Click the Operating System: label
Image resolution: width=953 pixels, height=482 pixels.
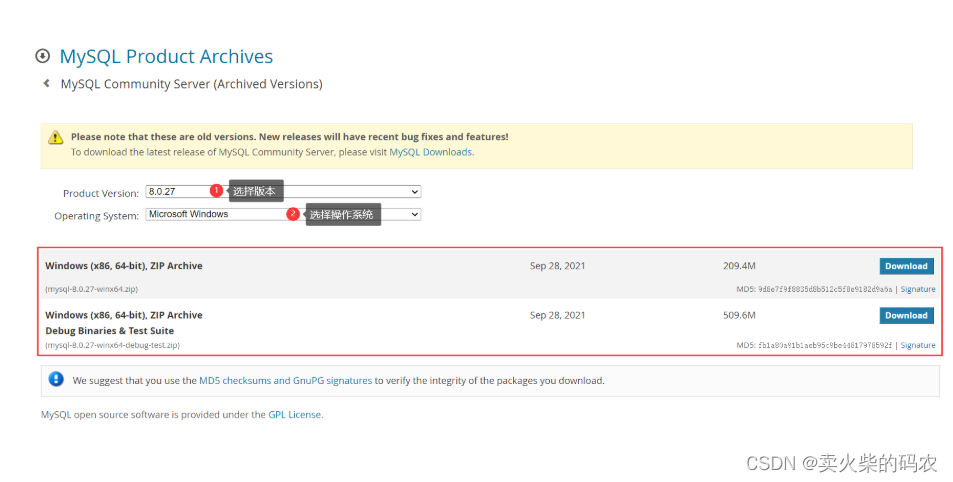(x=97, y=216)
